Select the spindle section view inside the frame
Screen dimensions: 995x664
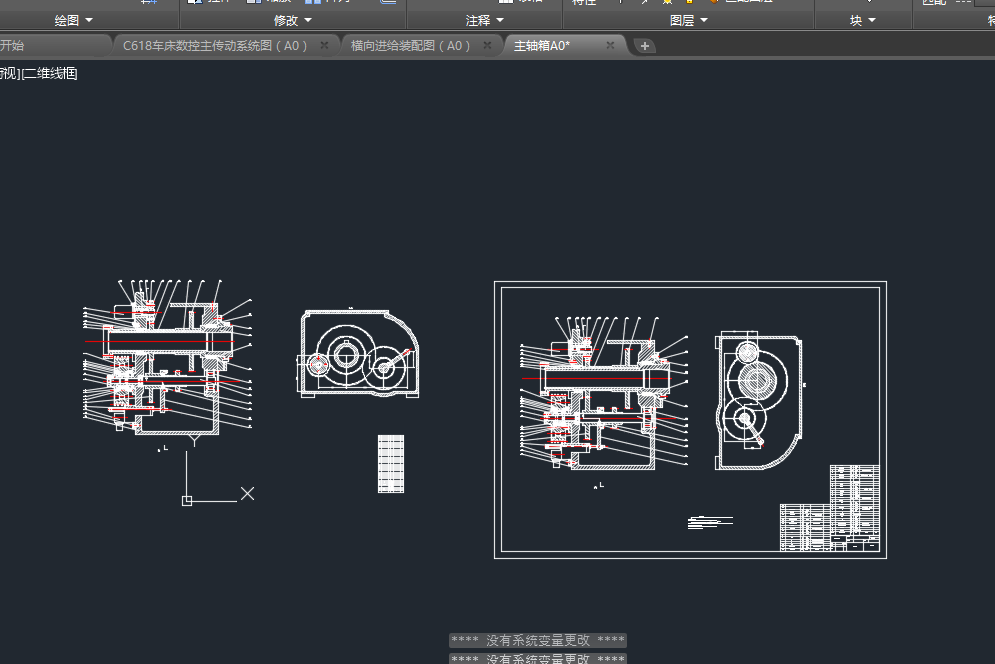[x=604, y=394]
